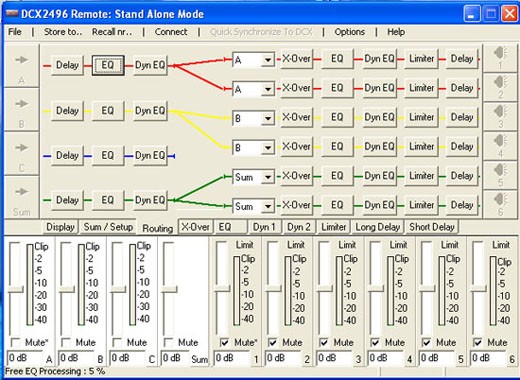520x380 pixels.
Task: Click output 4 Dyn EQ button
Action: (379, 146)
